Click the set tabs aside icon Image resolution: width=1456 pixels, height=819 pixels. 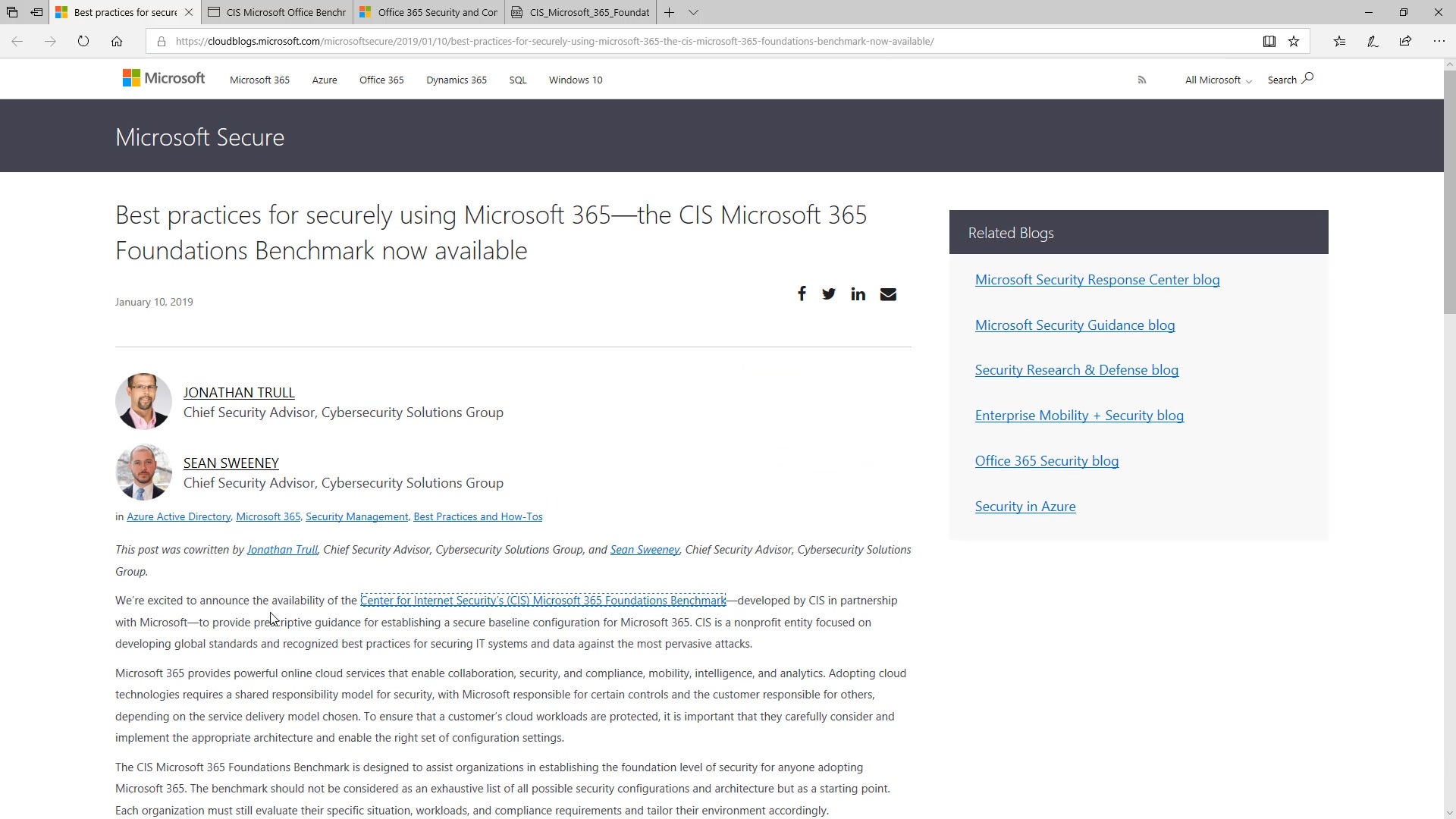pyautogui.click(x=36, y=12)
